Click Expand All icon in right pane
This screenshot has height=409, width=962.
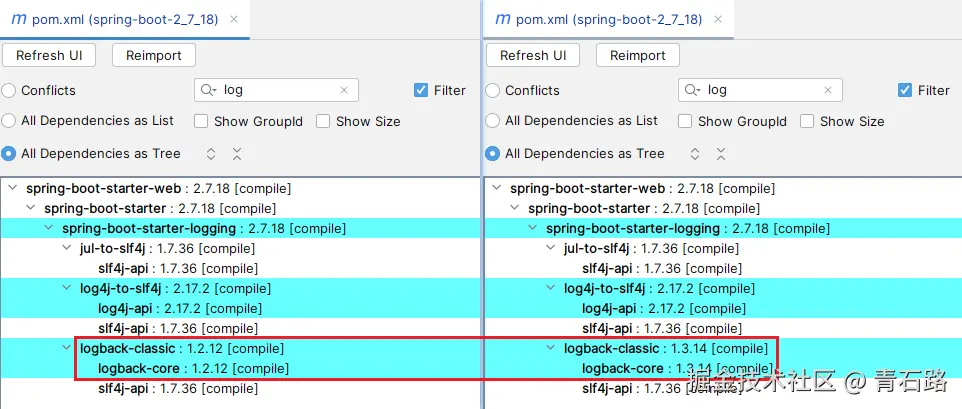pos(695,153)
